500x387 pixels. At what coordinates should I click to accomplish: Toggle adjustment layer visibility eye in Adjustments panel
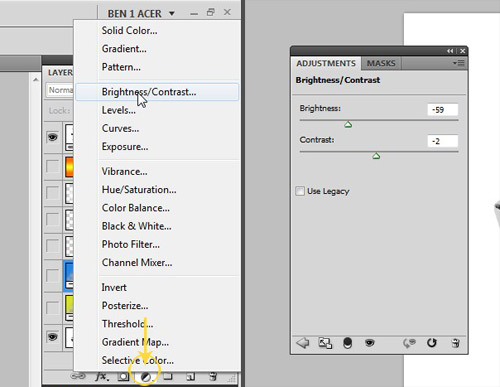369,343
